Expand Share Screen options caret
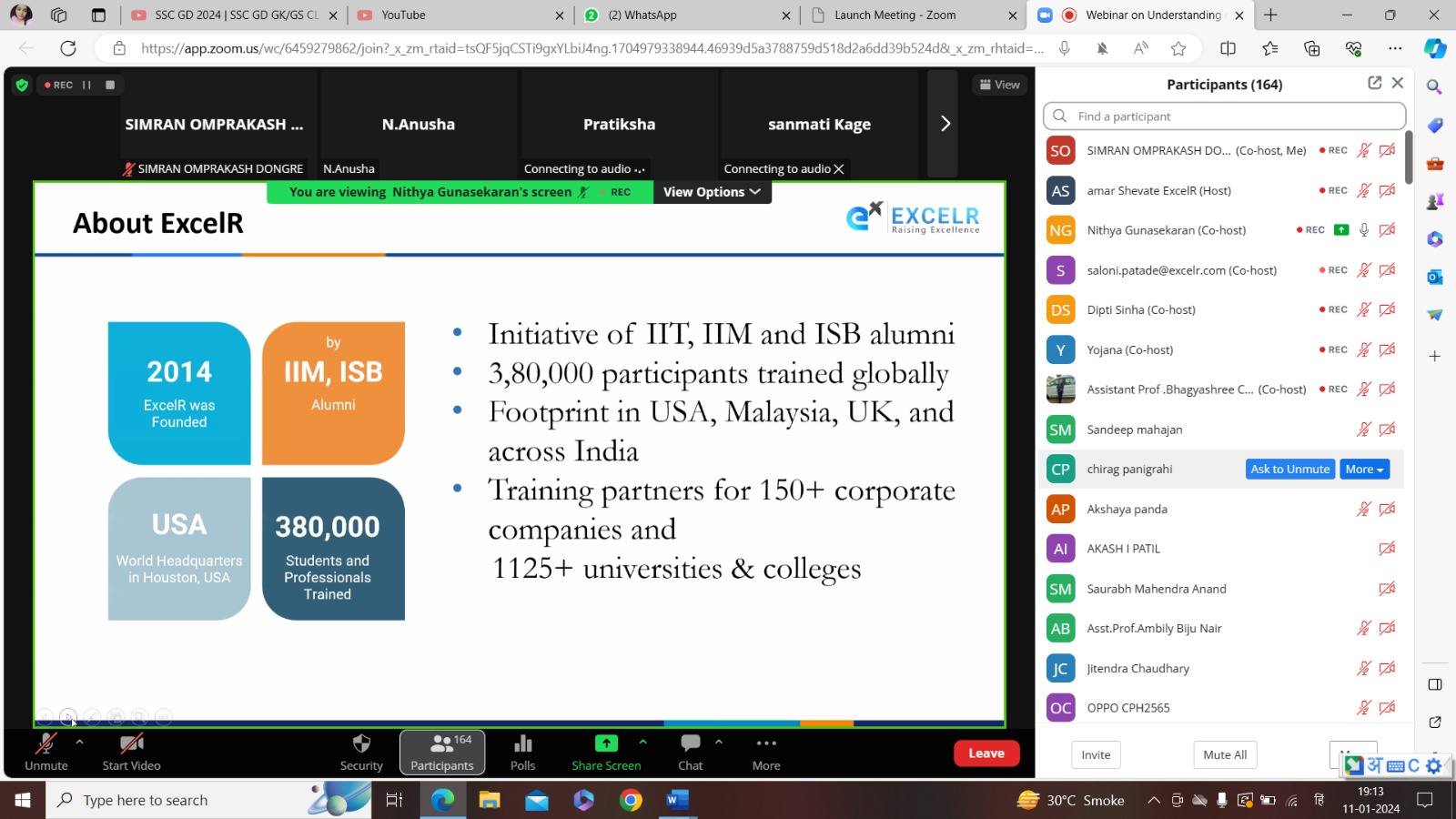 coord(643,743)
